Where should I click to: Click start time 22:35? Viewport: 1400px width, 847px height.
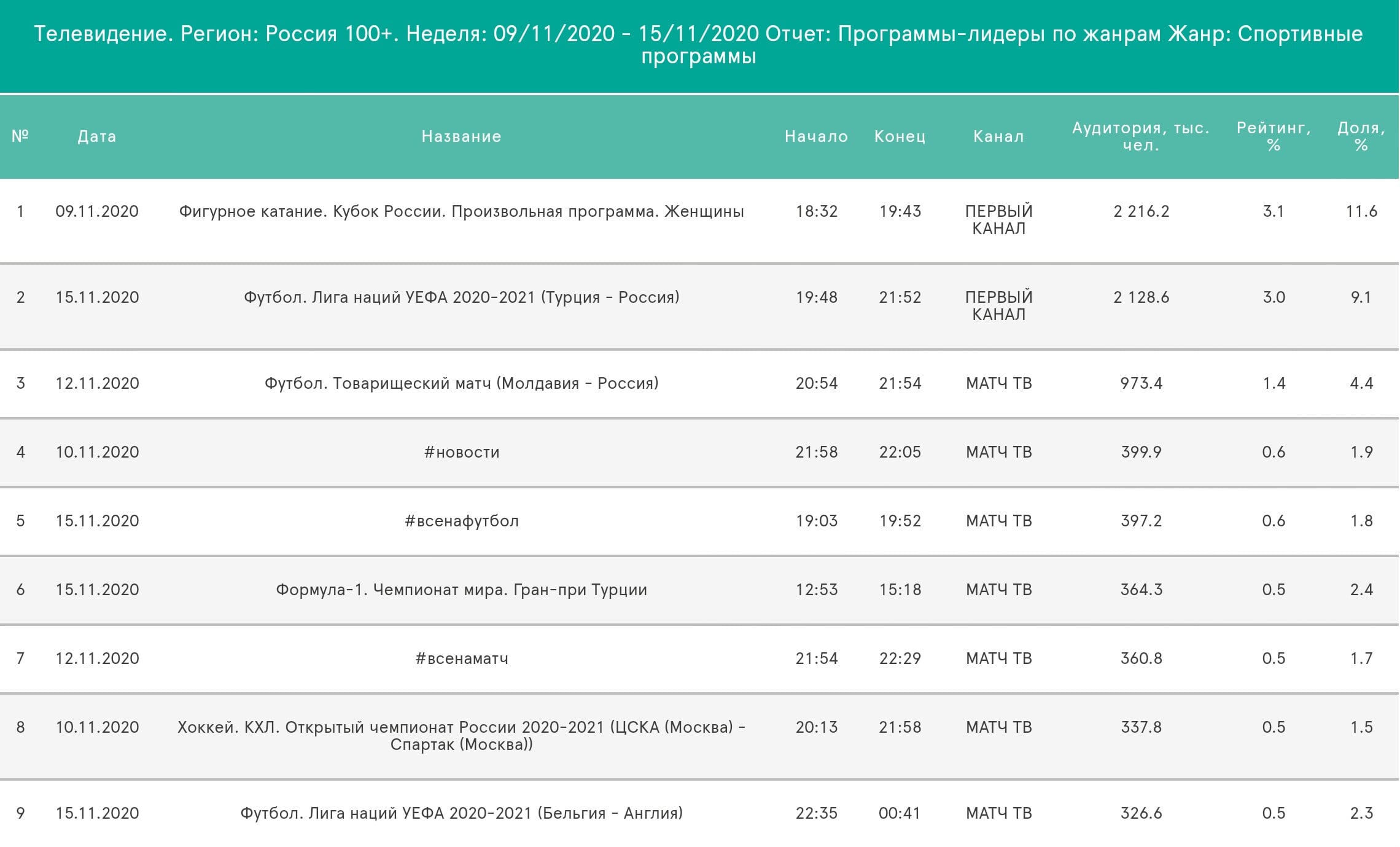click(x=817, y=813)
